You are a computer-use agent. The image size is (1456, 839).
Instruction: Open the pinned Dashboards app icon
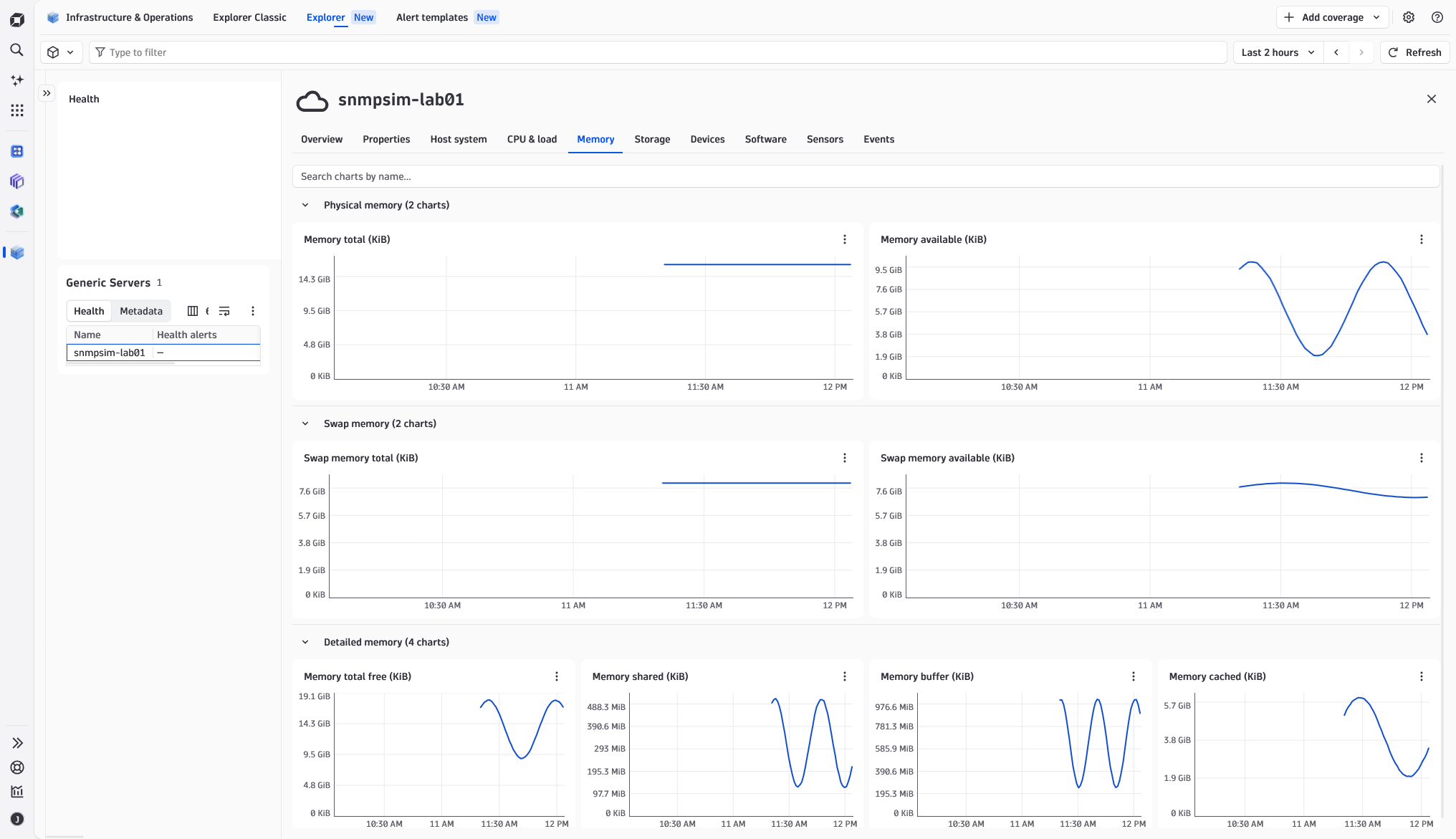click(x=17, y=151)
